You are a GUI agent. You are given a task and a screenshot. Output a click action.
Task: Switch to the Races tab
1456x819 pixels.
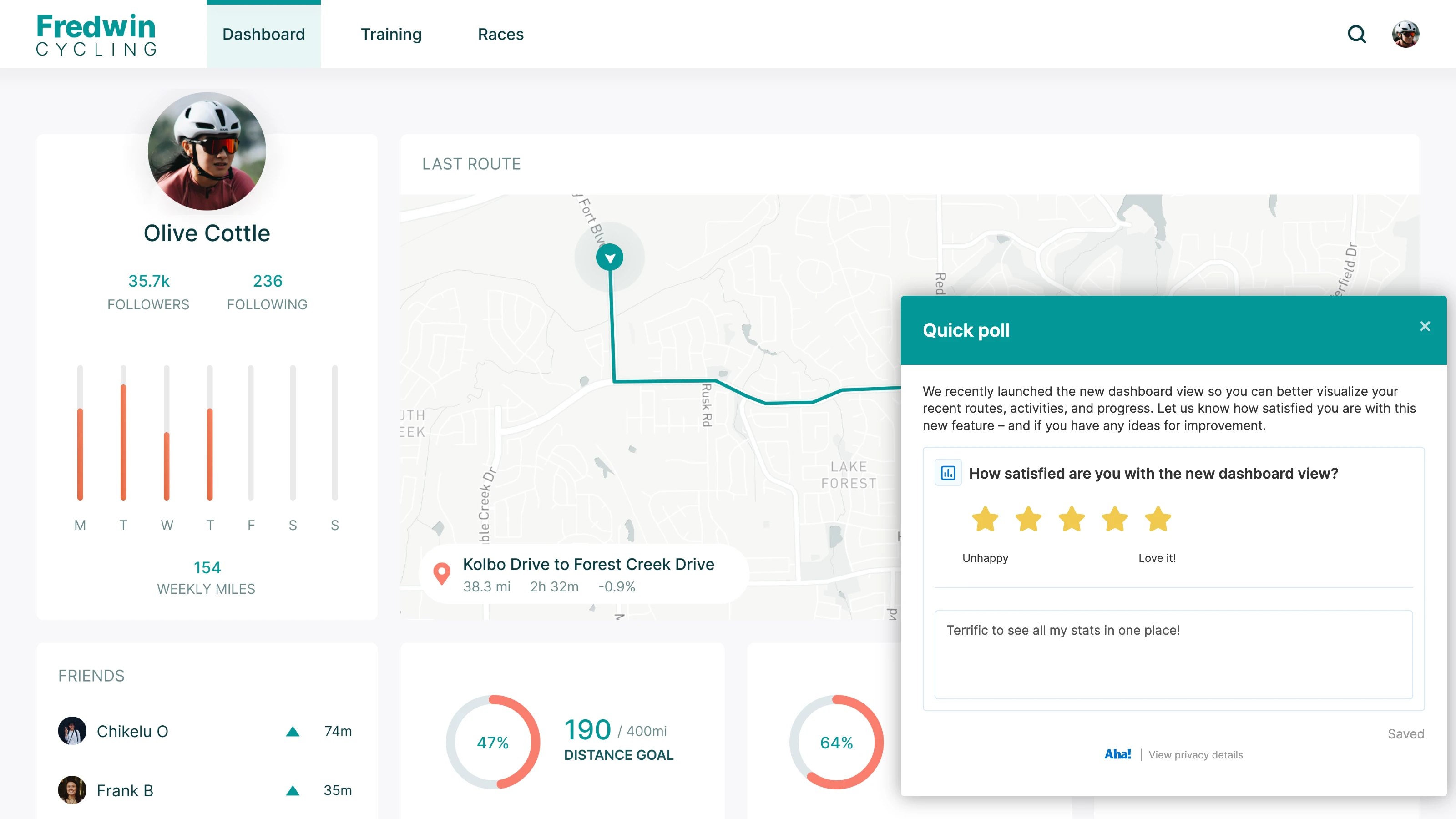(x=500, y=35)
